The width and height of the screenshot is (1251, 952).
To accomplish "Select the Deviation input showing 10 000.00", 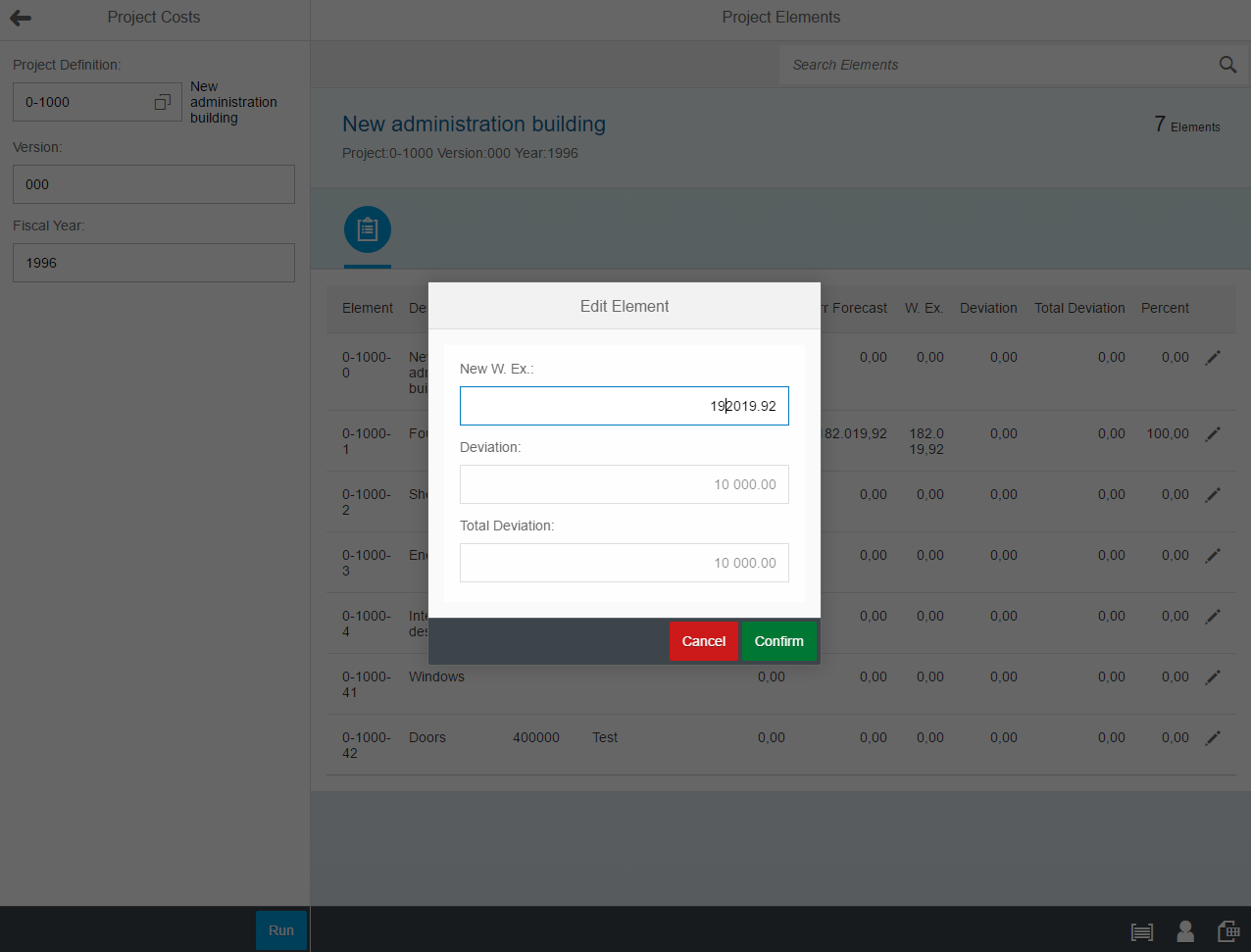I will (625, 483).
